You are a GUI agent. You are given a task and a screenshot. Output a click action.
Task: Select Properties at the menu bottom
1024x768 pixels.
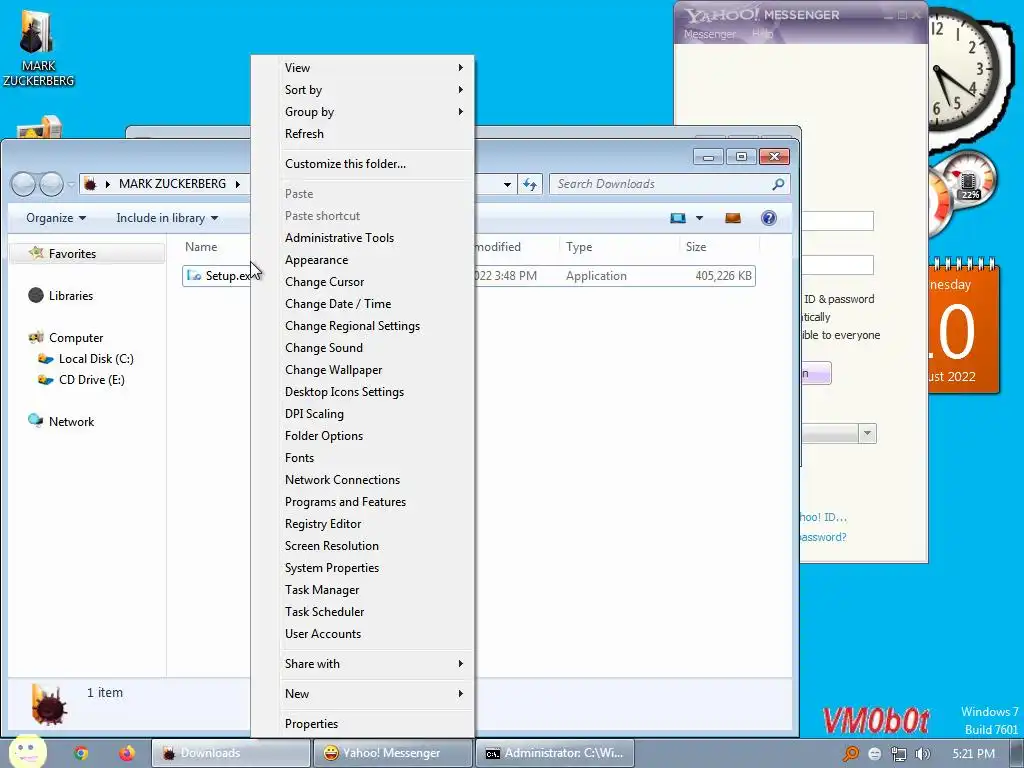coord(362,724)
